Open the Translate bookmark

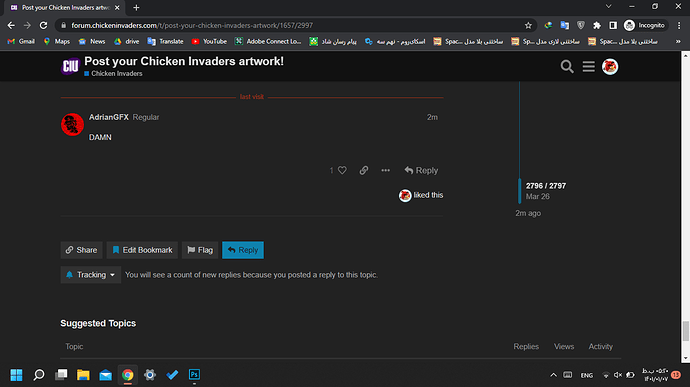165,41
